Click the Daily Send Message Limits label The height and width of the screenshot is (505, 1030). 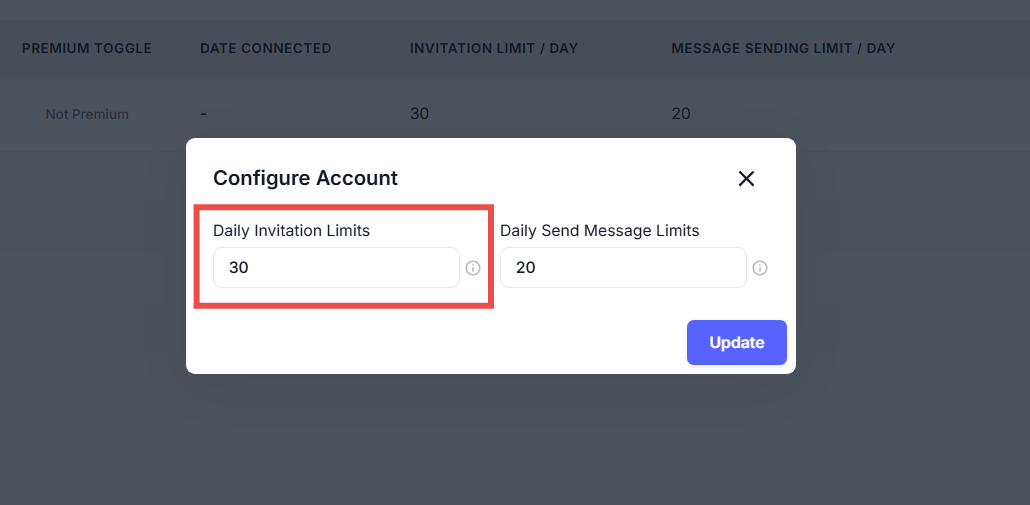click(x=599, y=231)
